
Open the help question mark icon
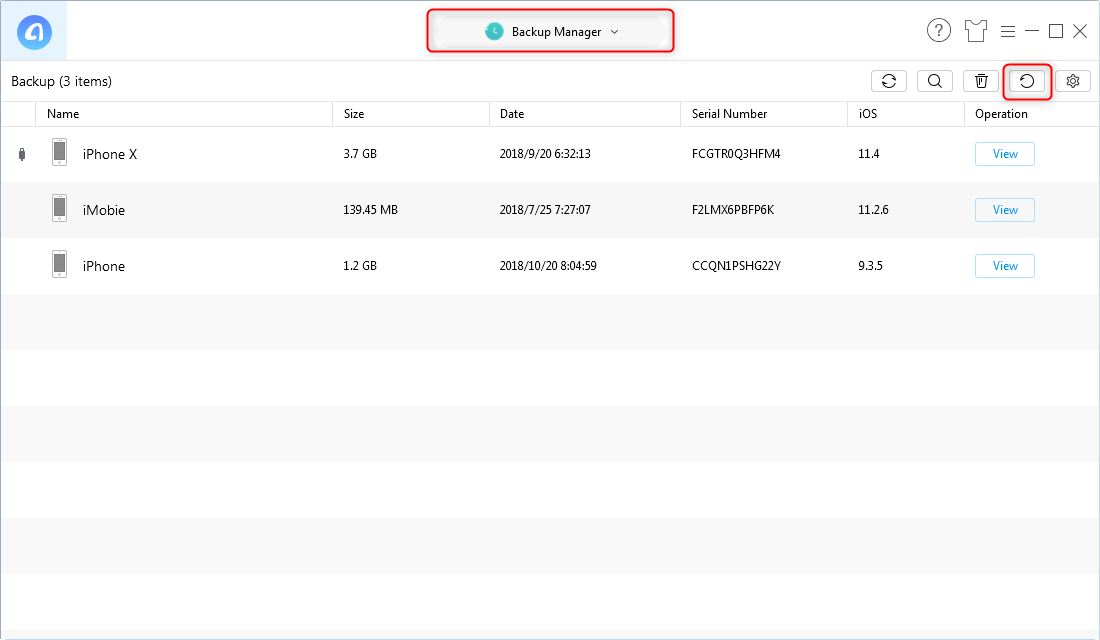939,31
